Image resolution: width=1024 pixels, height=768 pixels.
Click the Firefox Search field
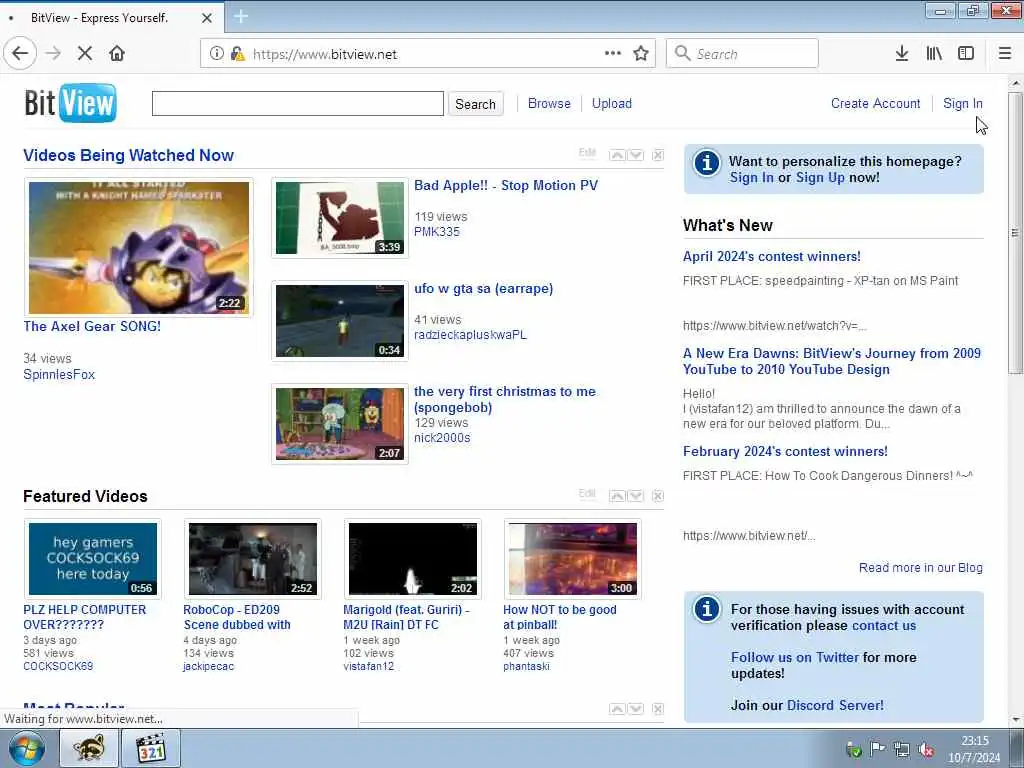[x=742, y=54]
